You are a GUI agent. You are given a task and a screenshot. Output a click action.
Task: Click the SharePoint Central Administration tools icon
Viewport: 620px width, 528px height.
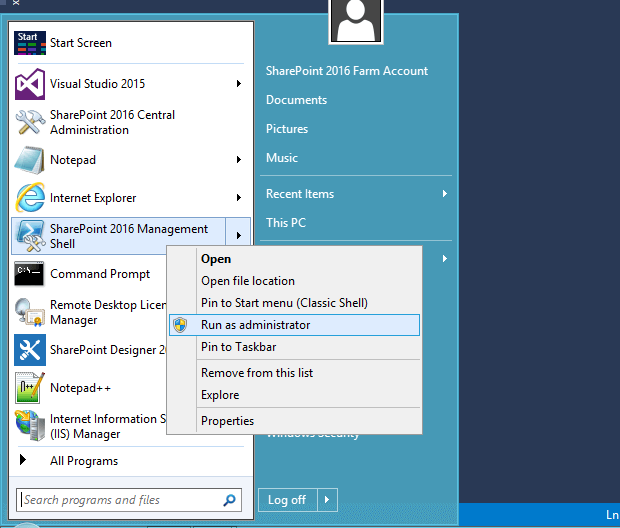(30, 122)
